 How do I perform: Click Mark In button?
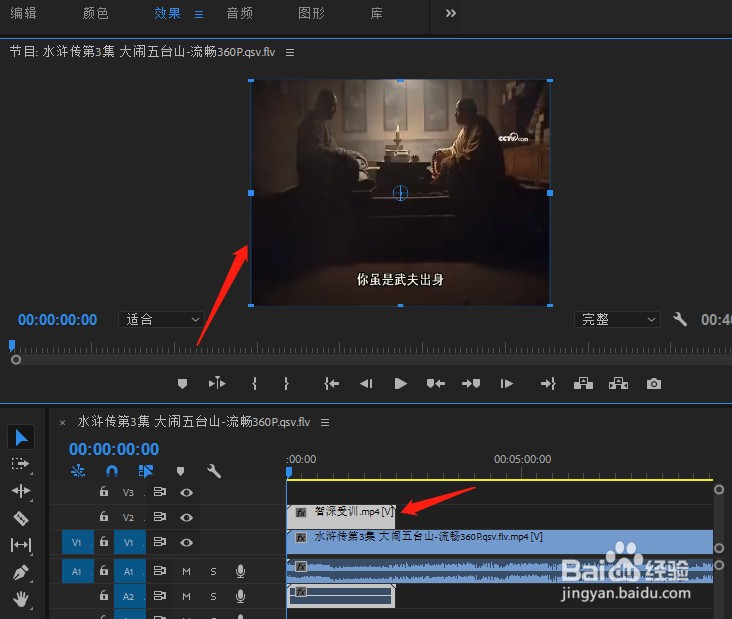click(x=254, y=384)
